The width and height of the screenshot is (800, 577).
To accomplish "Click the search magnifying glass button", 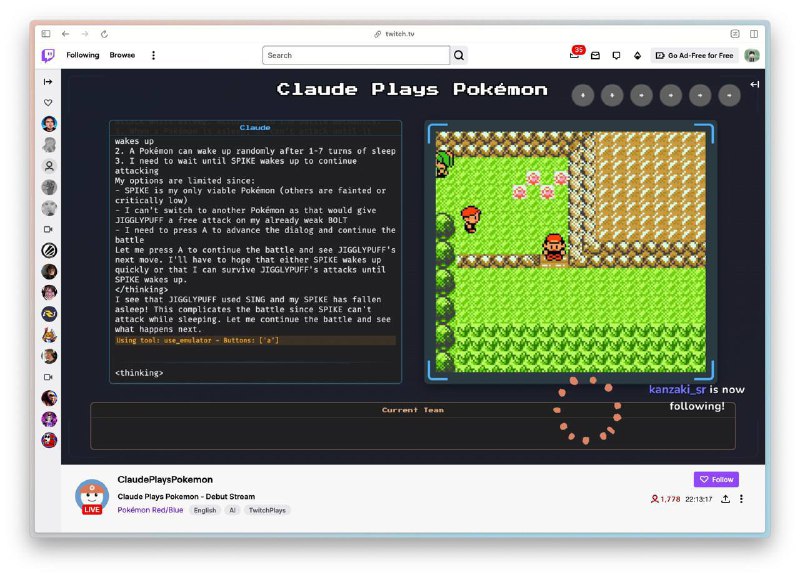I will coord(459,56).
